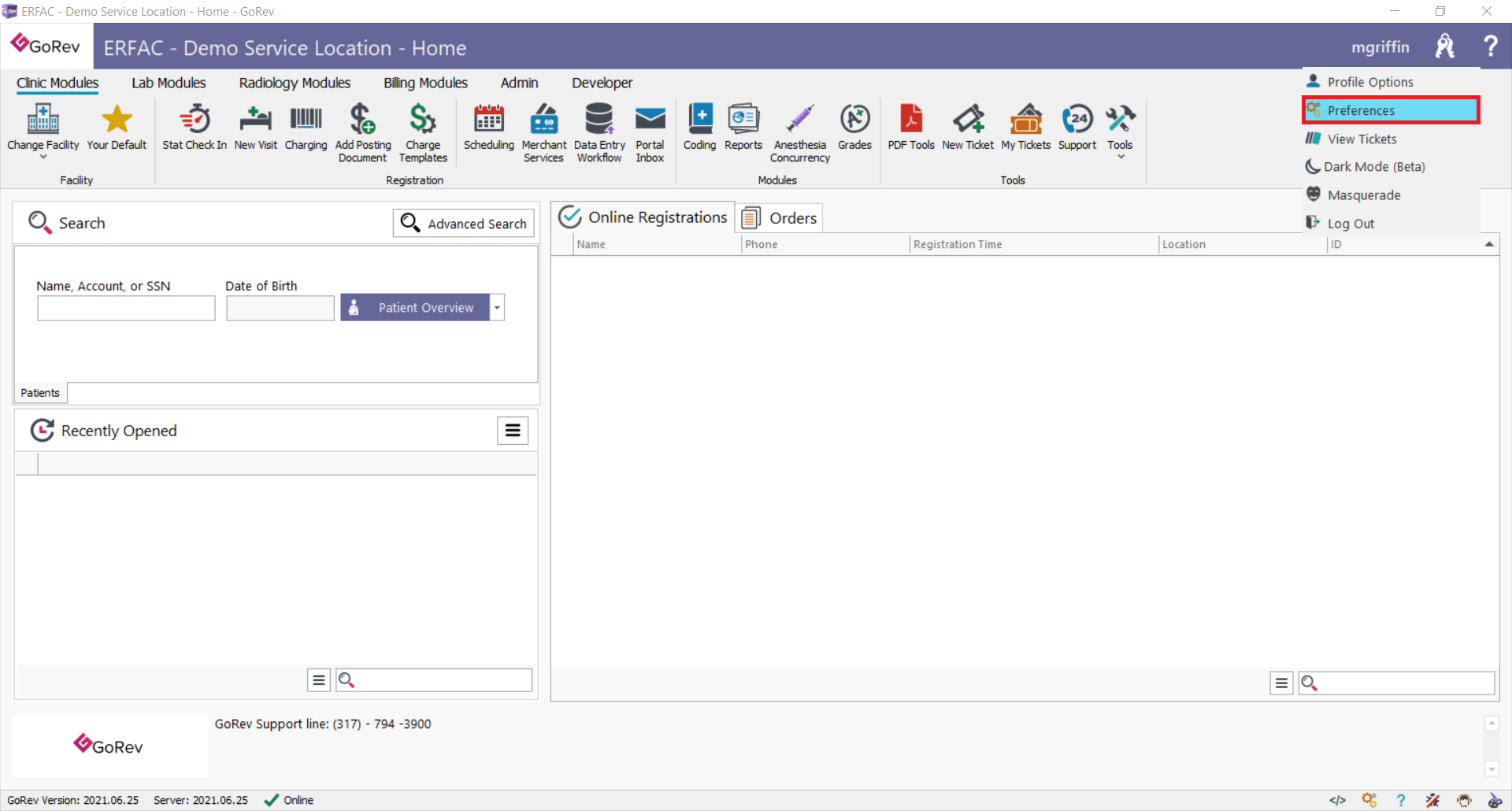Switch to the Lab Modules tab

tap(169, 83)
